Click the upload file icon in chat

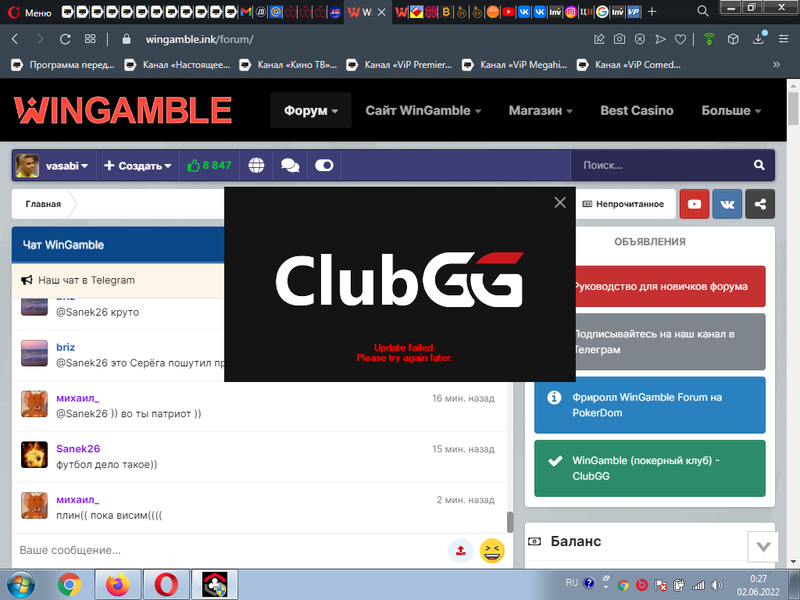click(x=460, y=550)
